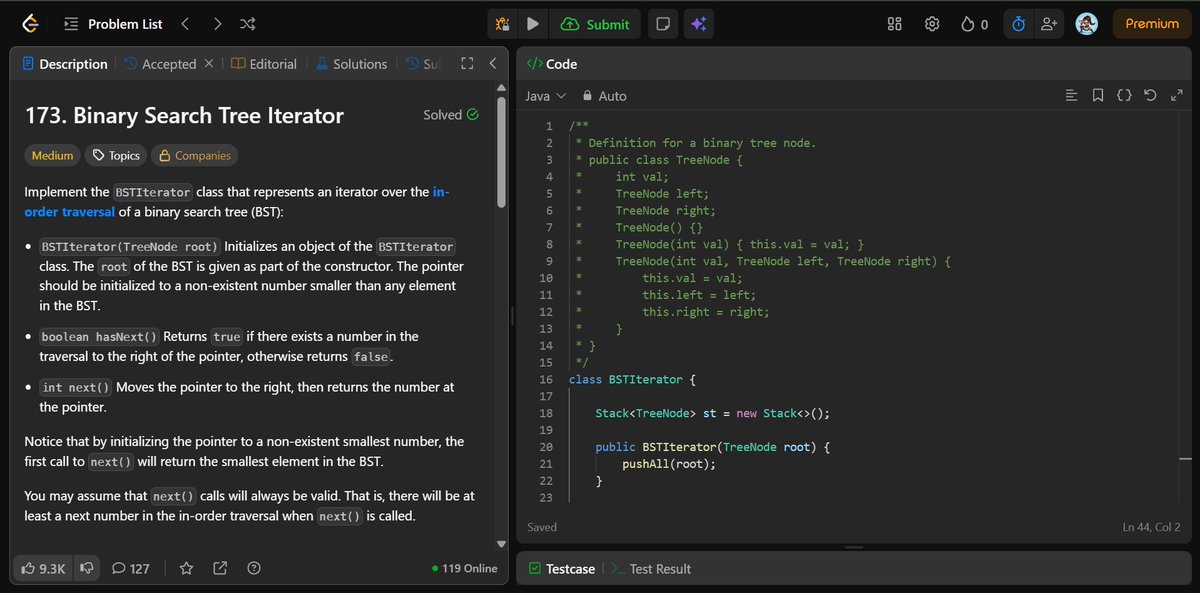Click the invite user icon
Image resolution: width=1200 pixels, height=593 pixels.
[x=1048, y=24]
